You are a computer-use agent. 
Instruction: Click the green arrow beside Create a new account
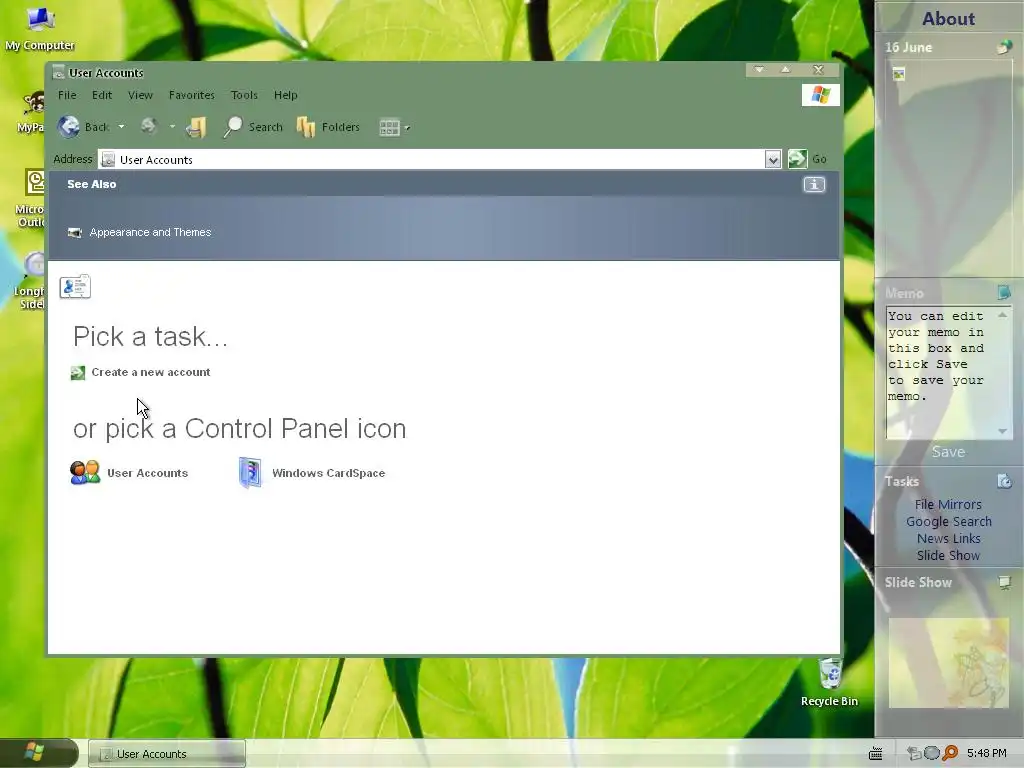click(x=78, y=373)
